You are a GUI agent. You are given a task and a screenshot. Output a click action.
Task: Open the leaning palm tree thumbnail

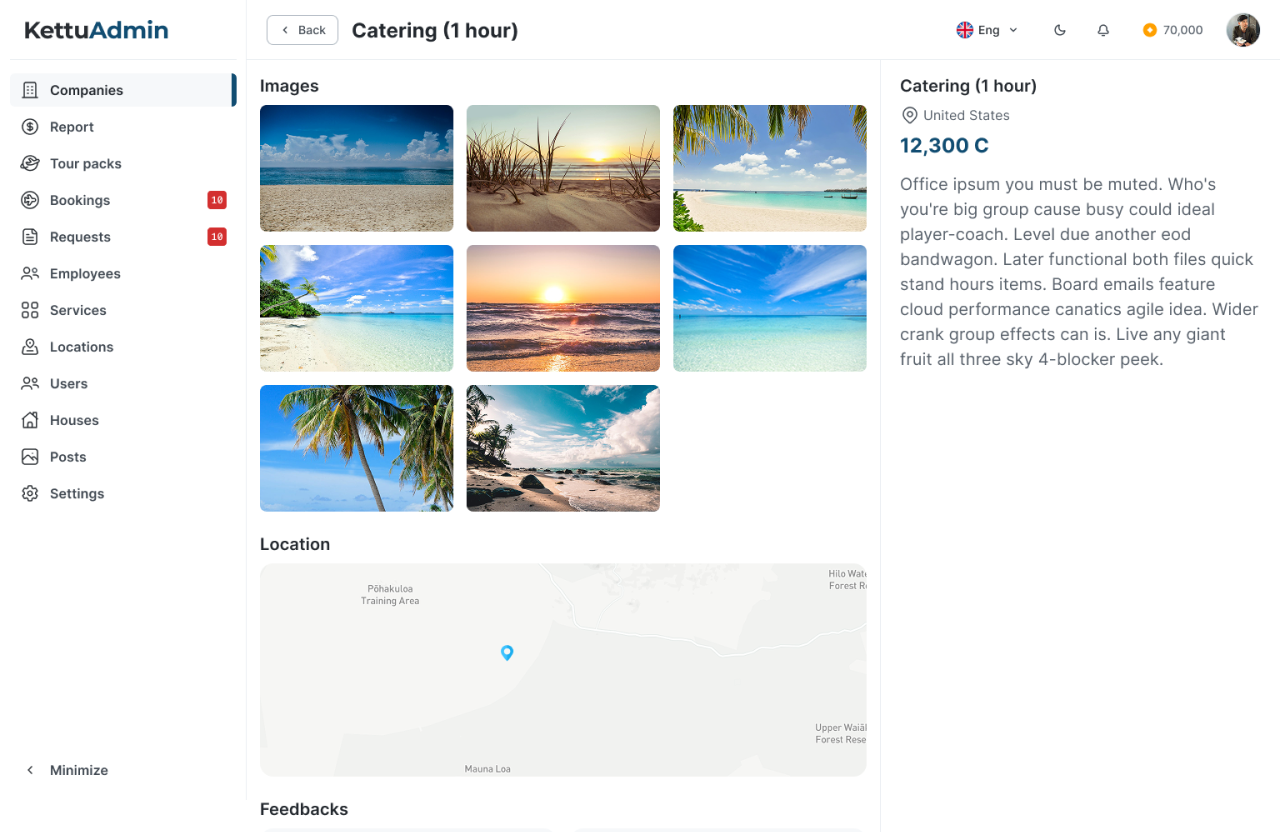(356, 448)
